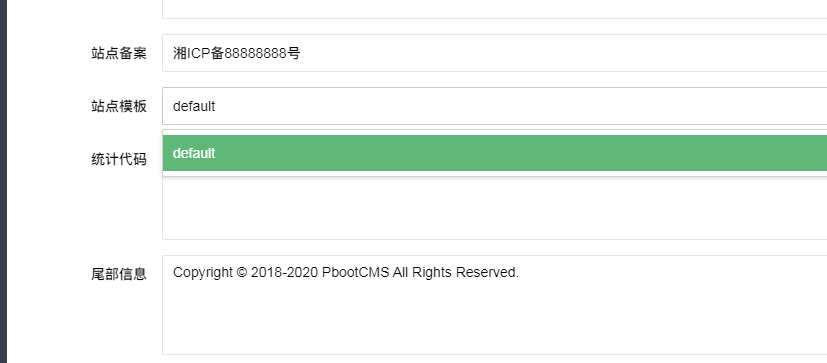This screenshot has height=363, width=827.
Task: Click after Reserved. in the footer textarea
Action: pos(521,273)
